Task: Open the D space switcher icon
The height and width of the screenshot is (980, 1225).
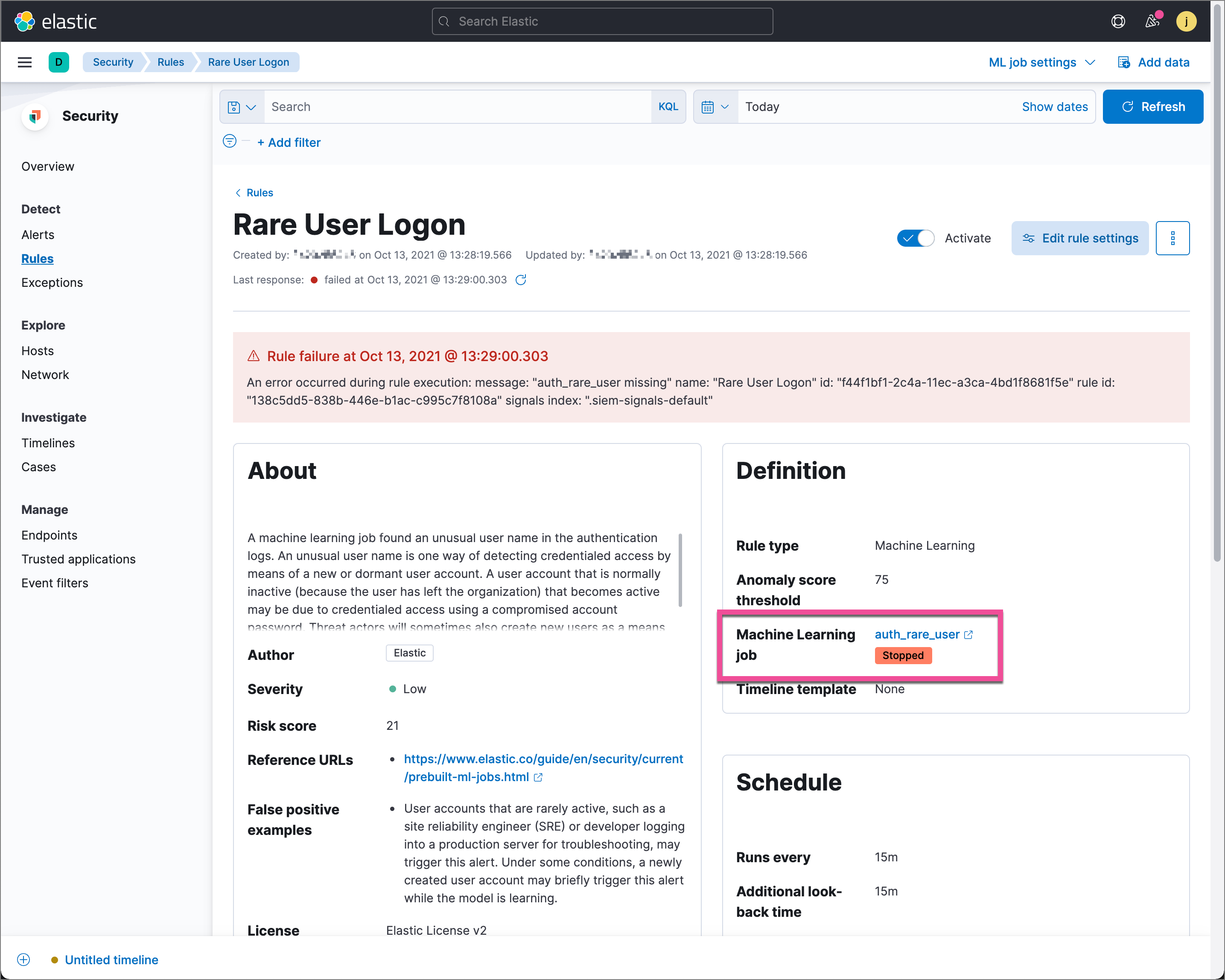Action: [59, 62]
